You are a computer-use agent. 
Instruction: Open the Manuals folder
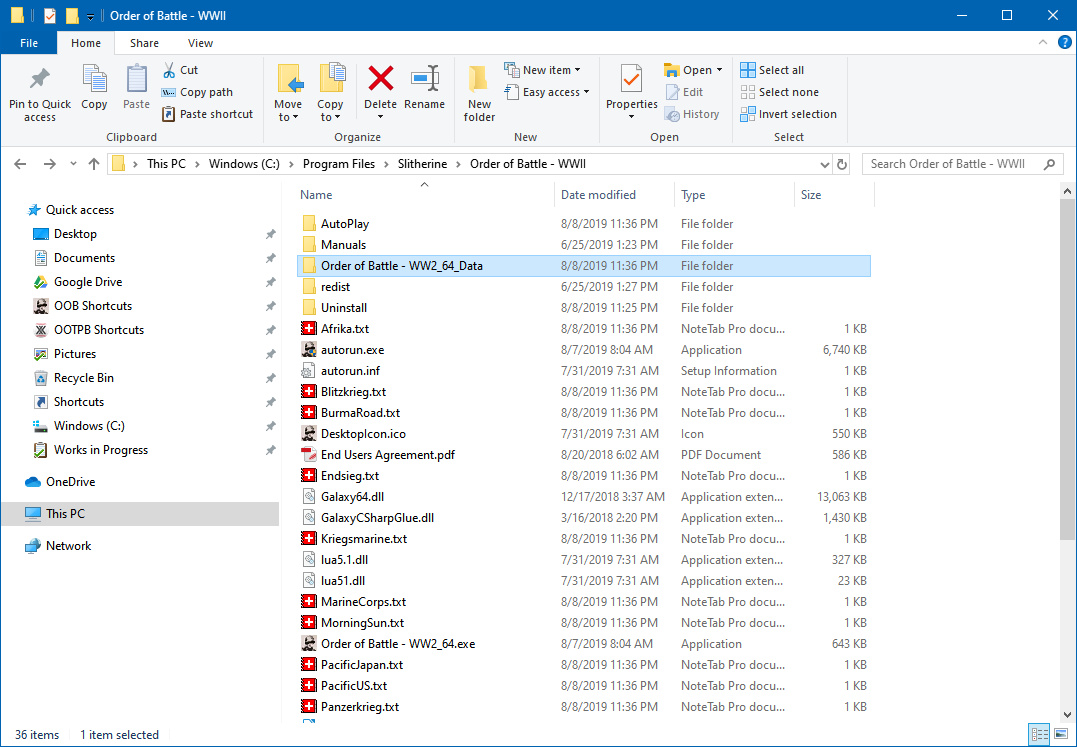pos(343,245)
